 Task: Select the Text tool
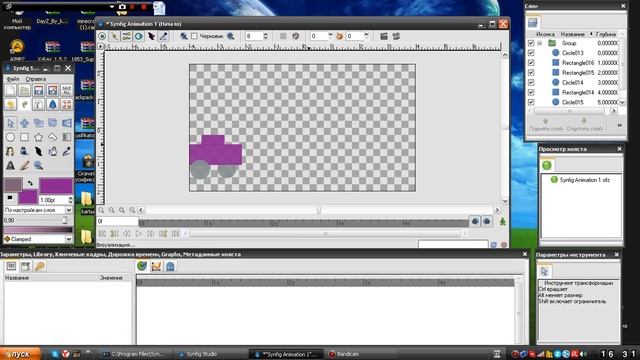click(10, 165)
